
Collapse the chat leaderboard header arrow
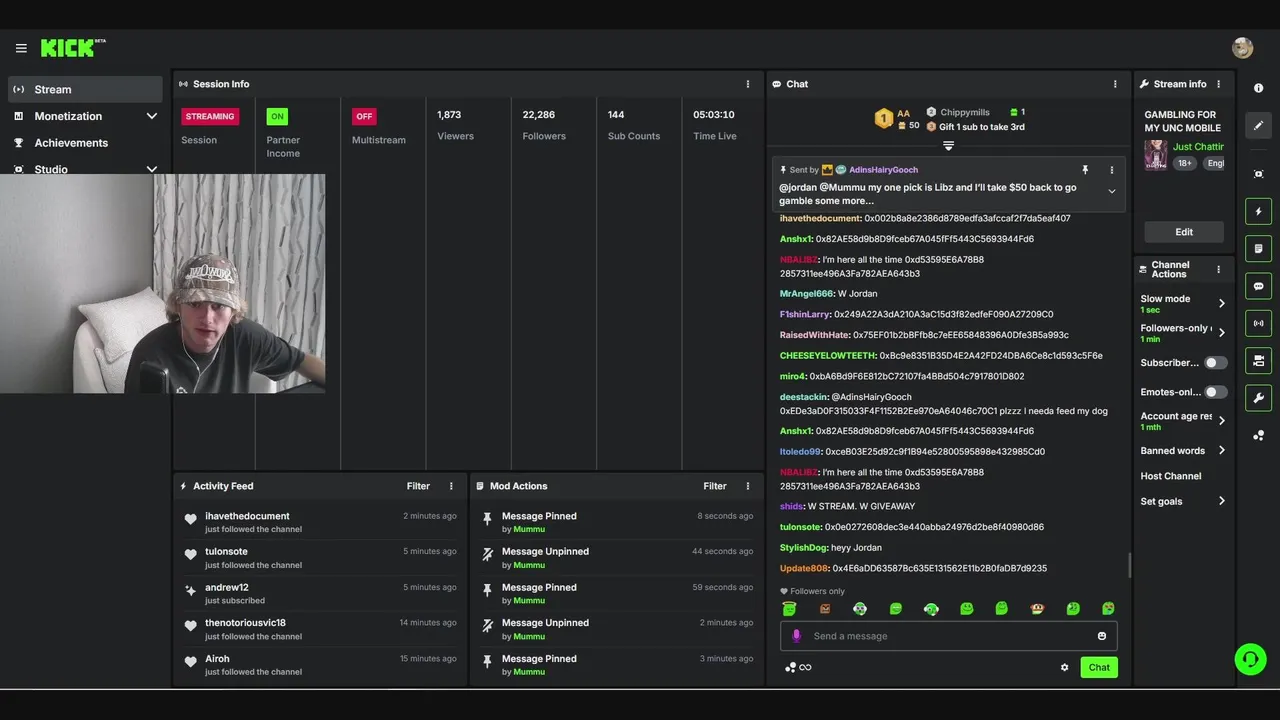[x=948, y=146]
